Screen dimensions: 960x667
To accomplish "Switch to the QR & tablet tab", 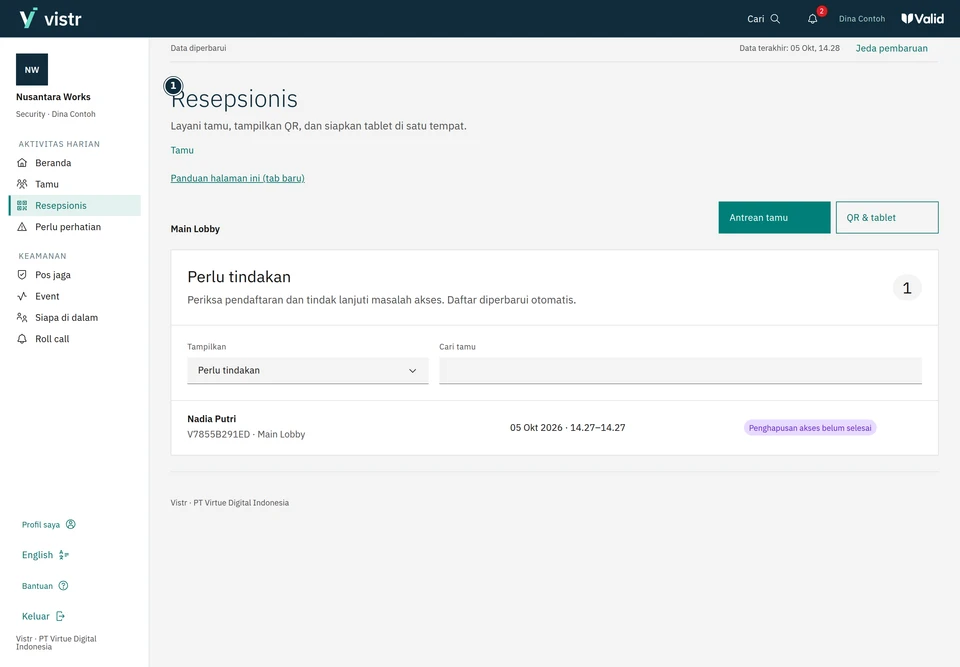I will pyautogui.click(x=887, y=217).
